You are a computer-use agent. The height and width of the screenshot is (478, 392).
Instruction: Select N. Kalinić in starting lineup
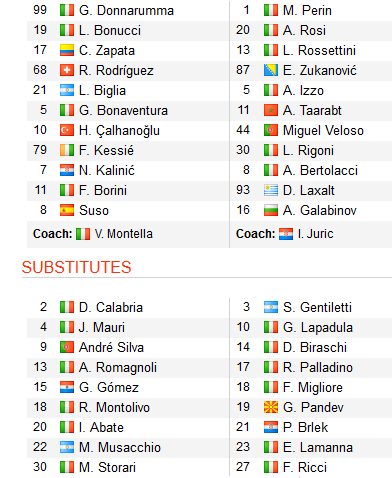click(x=107, y=171)
